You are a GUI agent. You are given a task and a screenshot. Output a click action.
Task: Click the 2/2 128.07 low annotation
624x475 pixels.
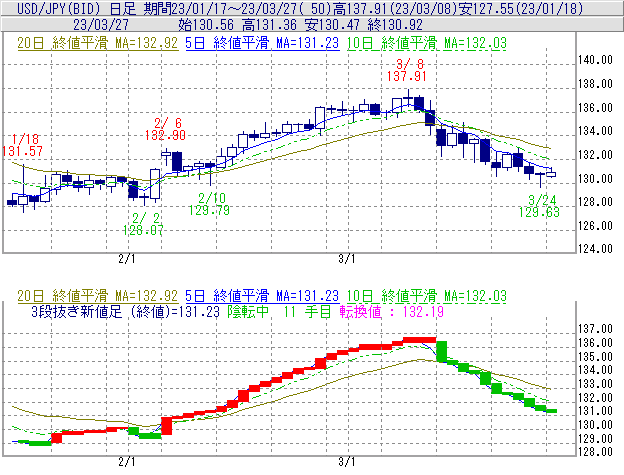pyautogui.click(x=143, y=224)
